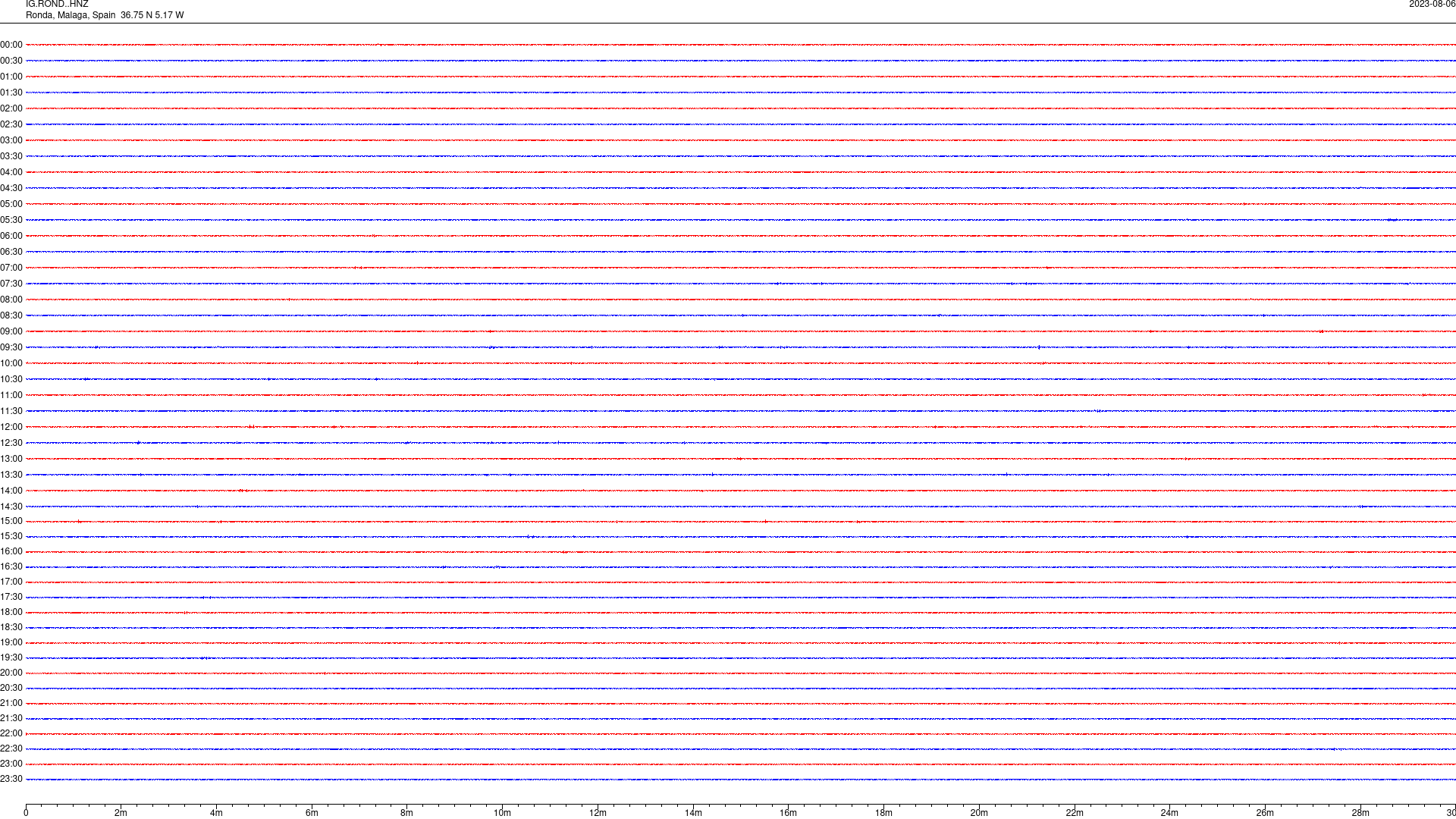Select the 00:30 time row label

click(11, 61)
